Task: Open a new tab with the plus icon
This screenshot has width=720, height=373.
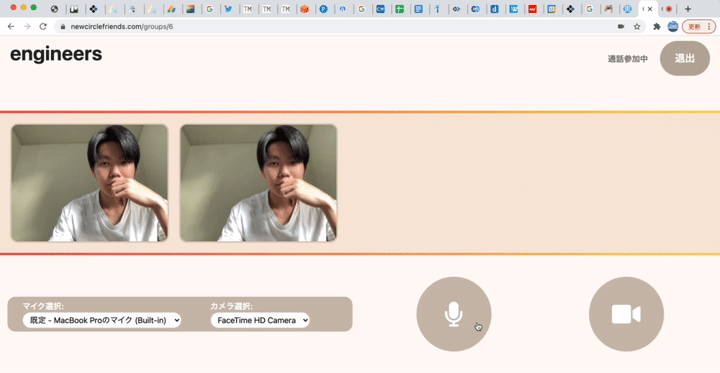Action: 688,9
